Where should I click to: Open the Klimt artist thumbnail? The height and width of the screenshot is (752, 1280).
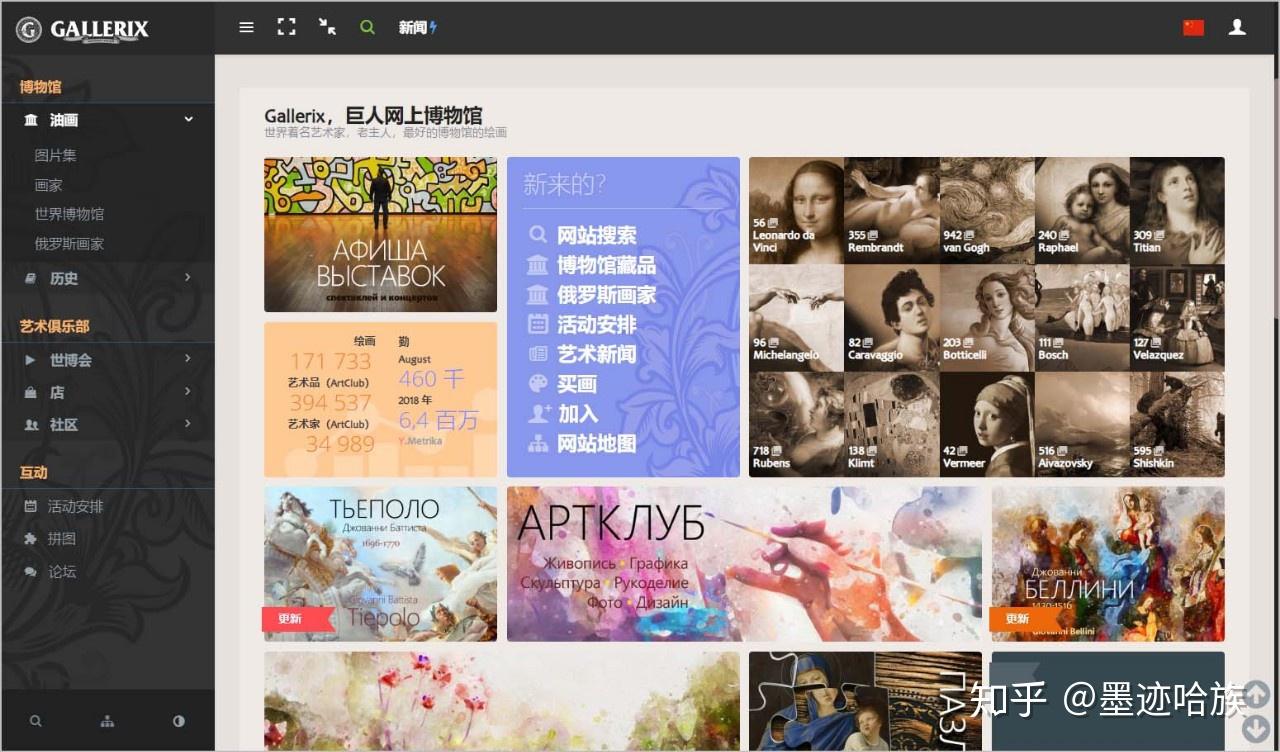pyautogui.click(x=891, y=425)
